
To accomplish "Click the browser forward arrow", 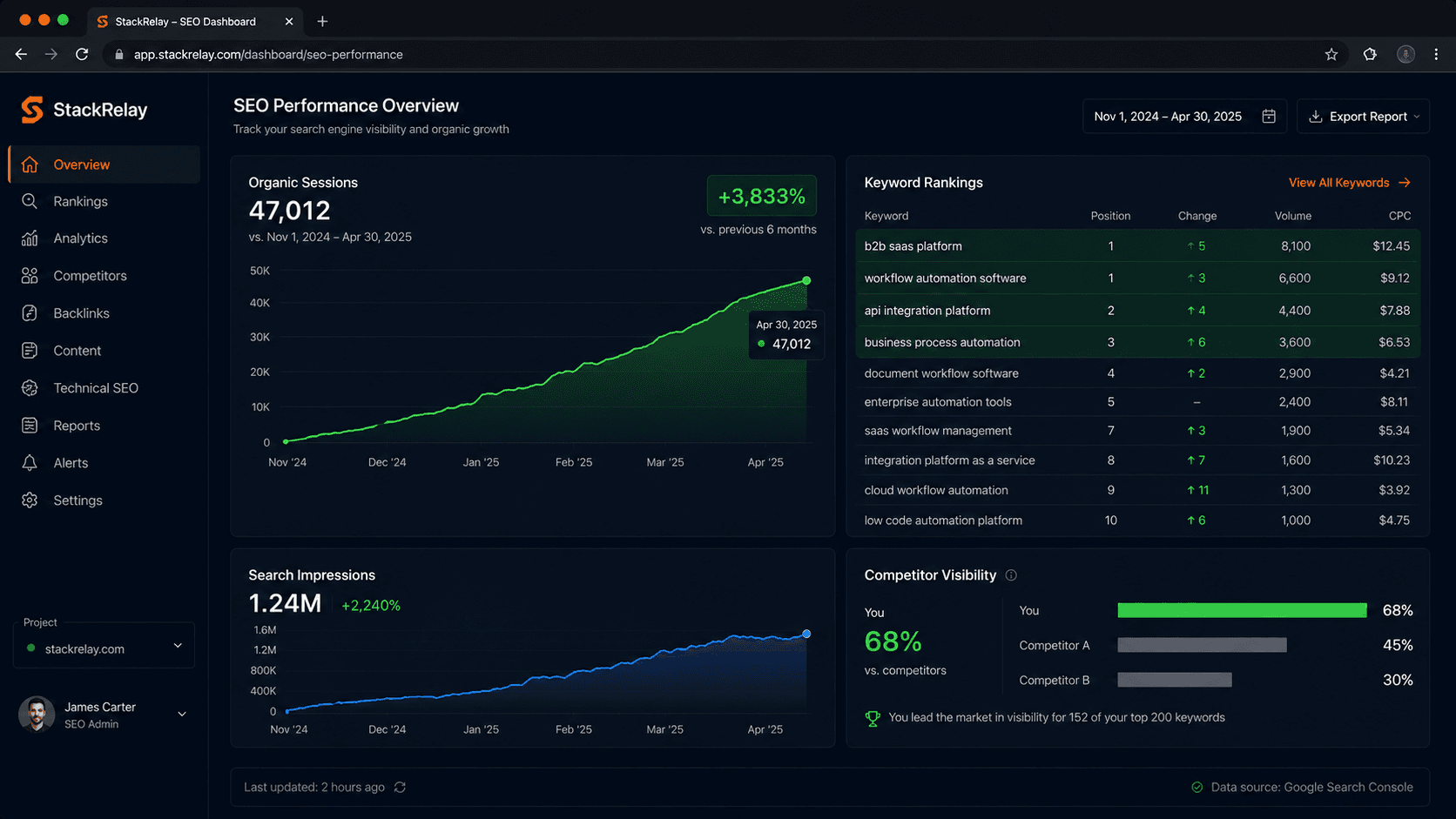I will point(51,54).
